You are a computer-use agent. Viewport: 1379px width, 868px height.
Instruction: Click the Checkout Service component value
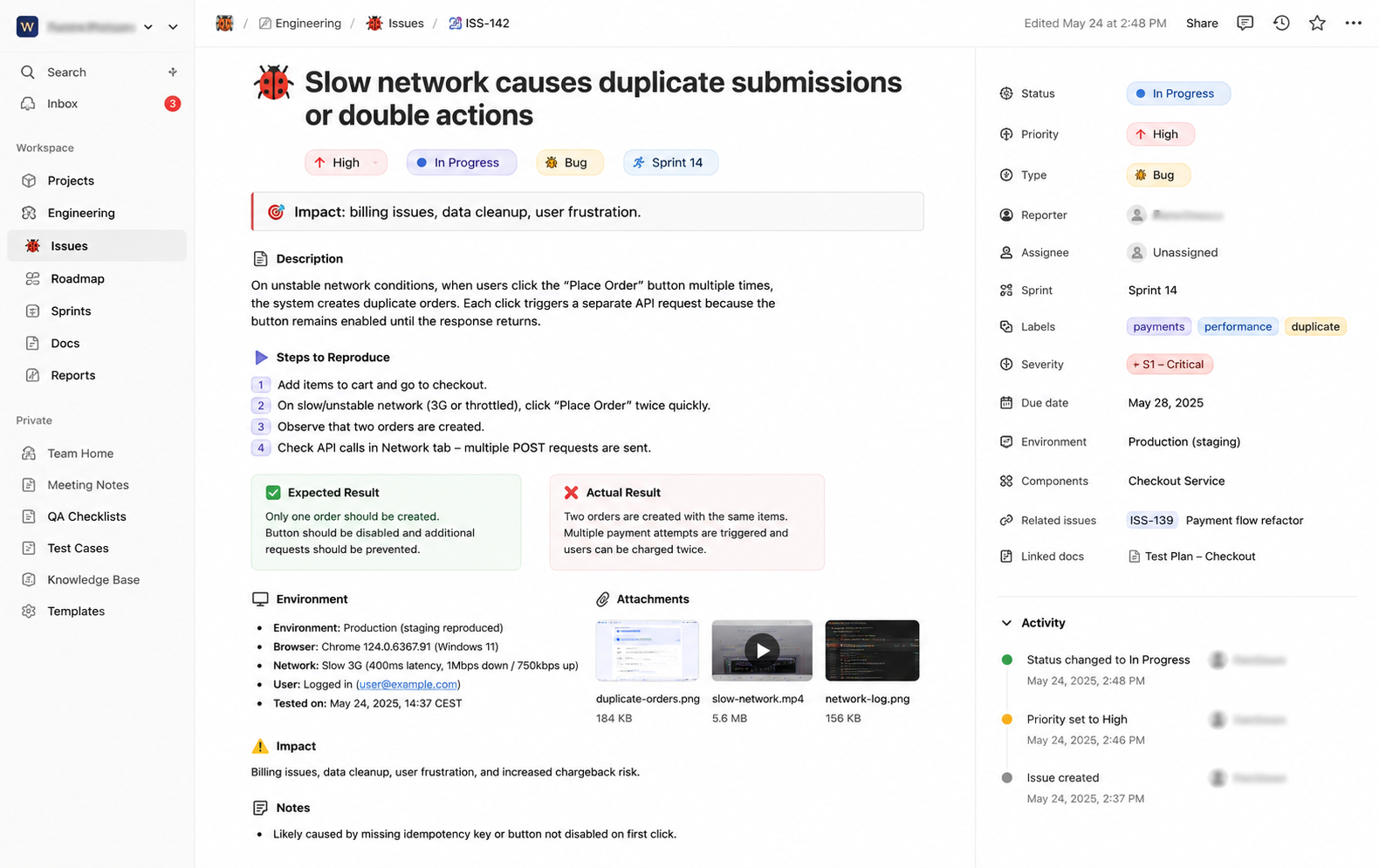(x=1176, y=482)
